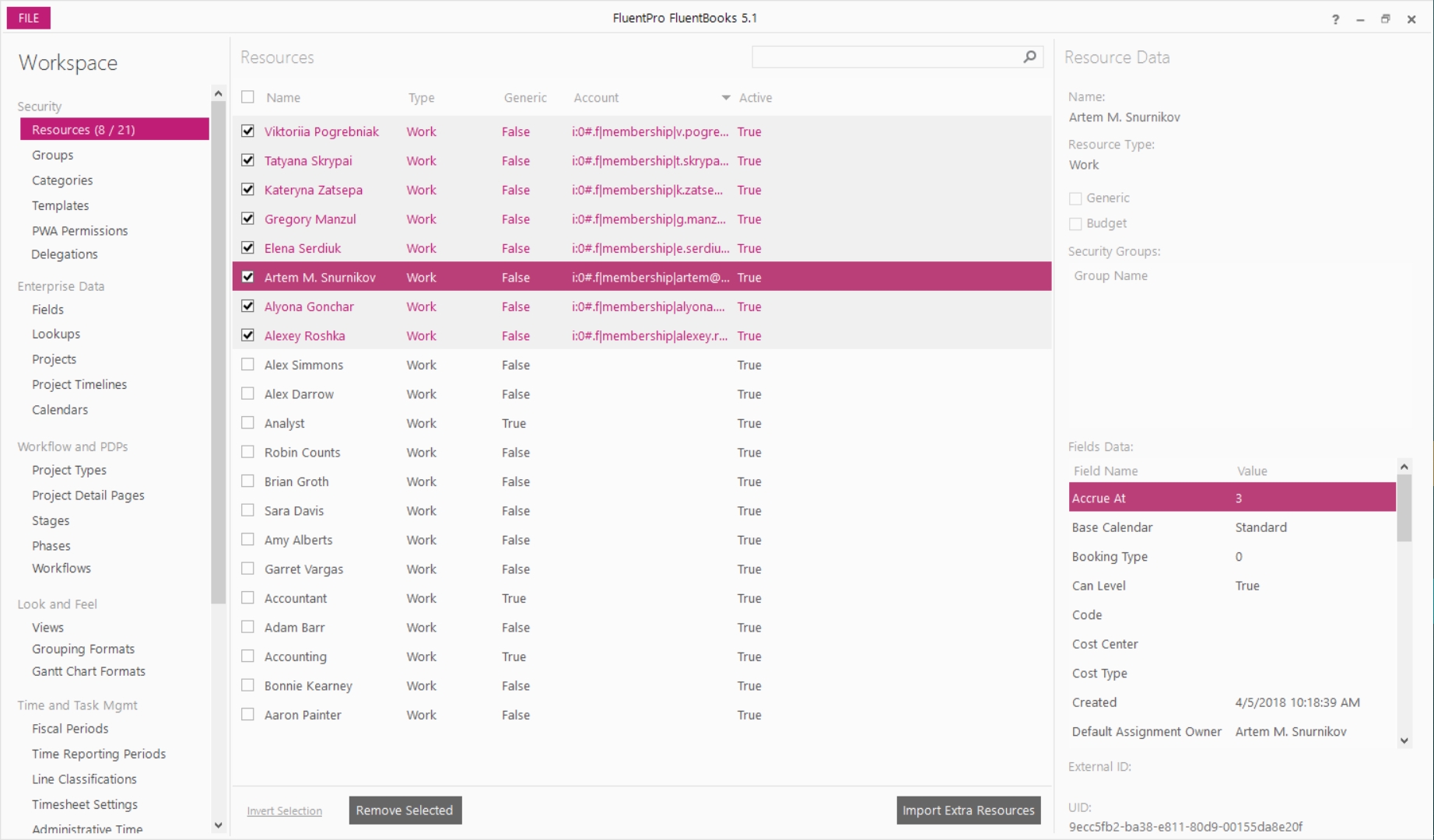Open Project Timelines
Viewport: 1434px width, 840px height.
(79, 384)
